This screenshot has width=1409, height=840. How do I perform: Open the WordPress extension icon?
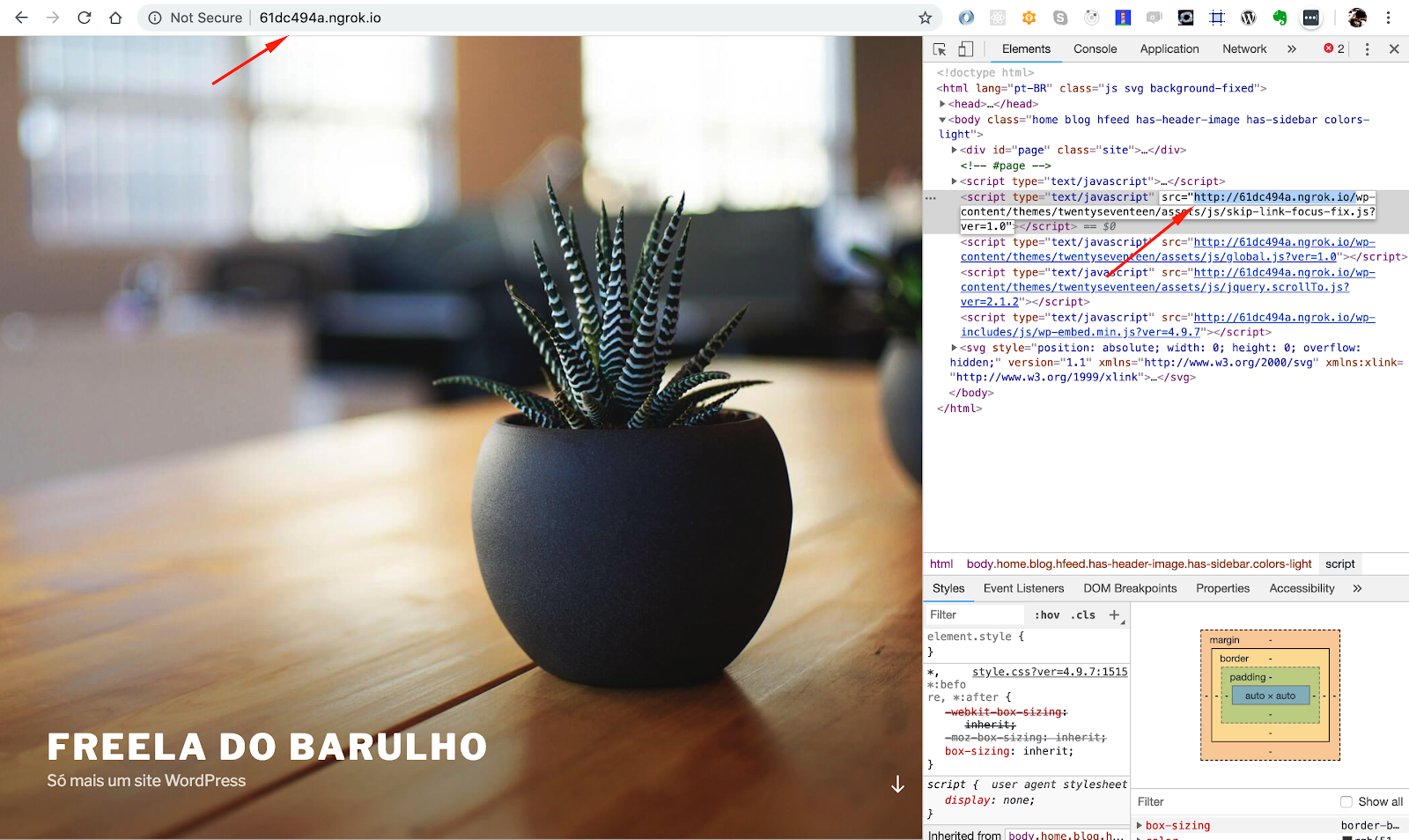coord(1248,18)
